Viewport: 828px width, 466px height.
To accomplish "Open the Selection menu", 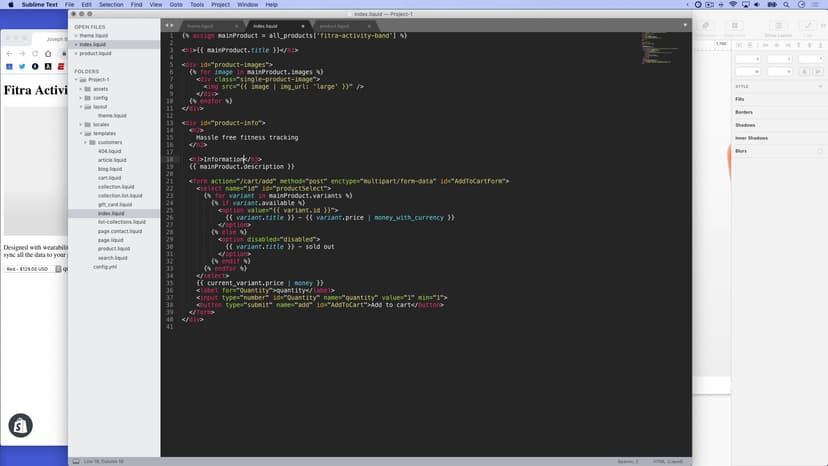I will point(111,5).
